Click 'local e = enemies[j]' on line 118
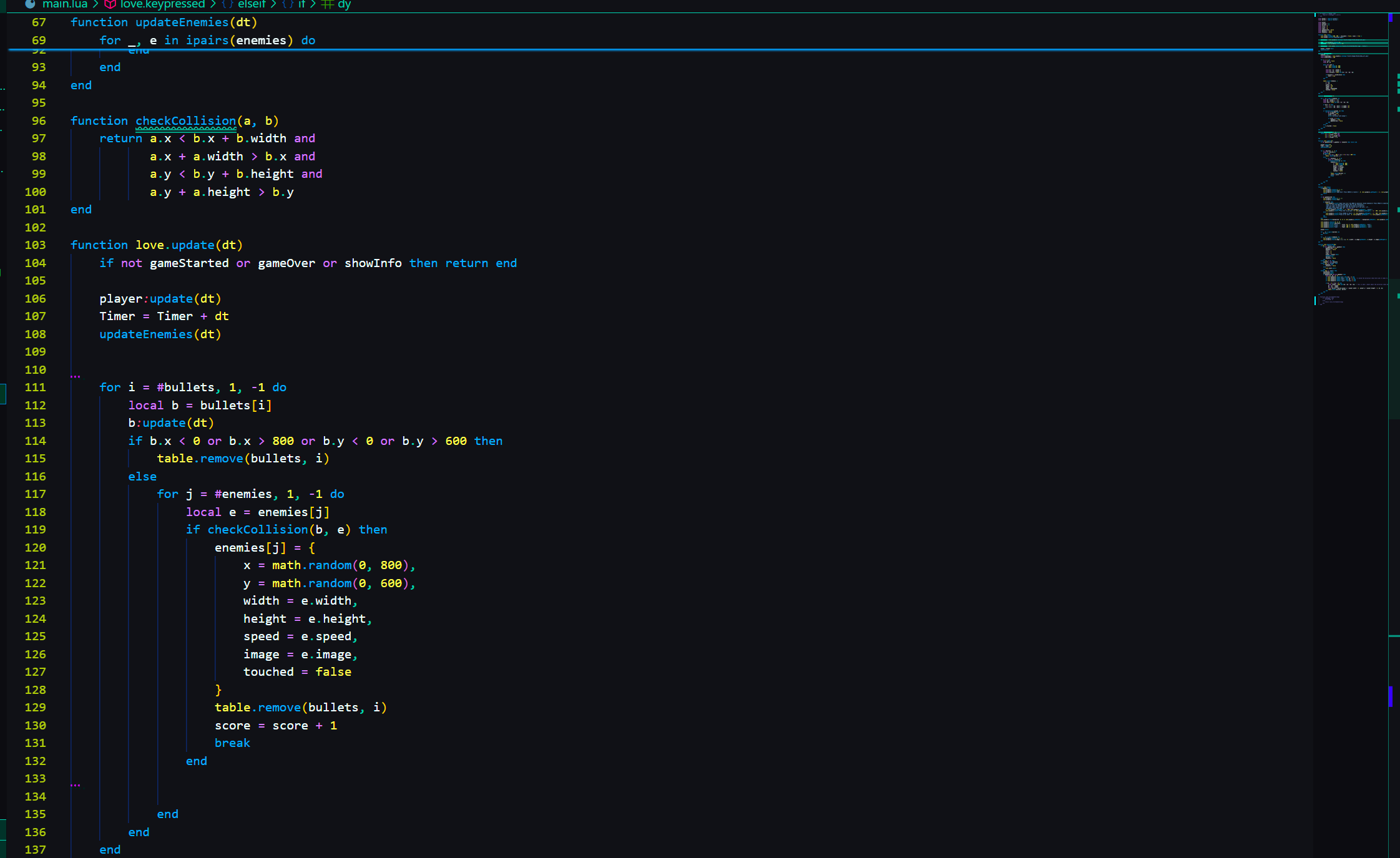The image size is (1400, 858). pos(258,512)
